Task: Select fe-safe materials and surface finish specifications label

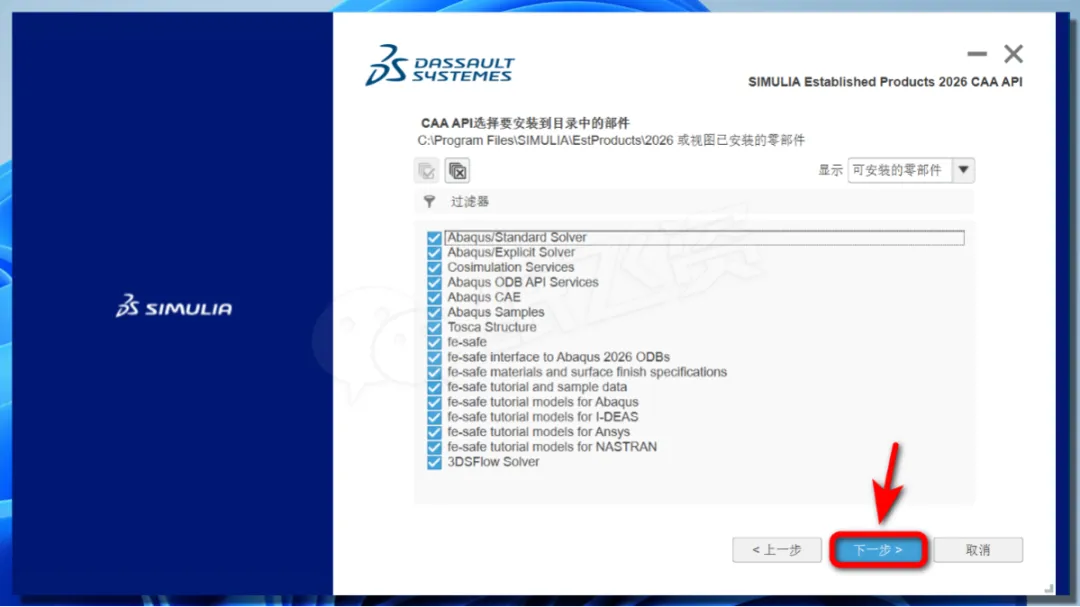Action: [587, 372]
